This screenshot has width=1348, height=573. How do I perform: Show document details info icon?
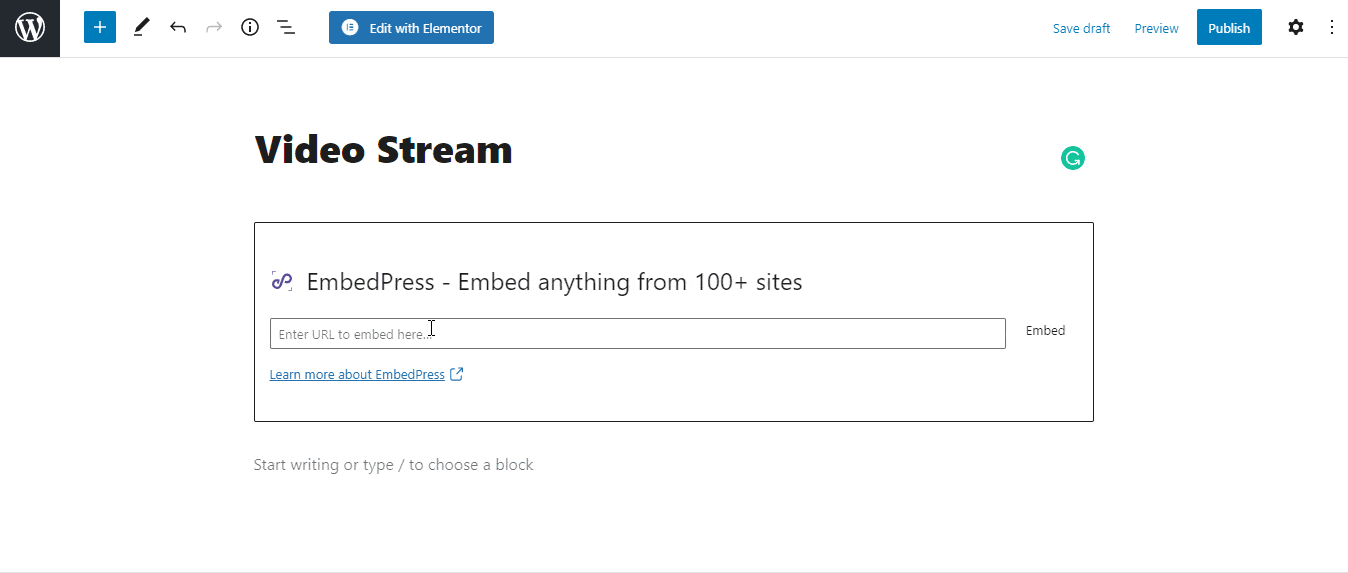(x=250, y=28)
